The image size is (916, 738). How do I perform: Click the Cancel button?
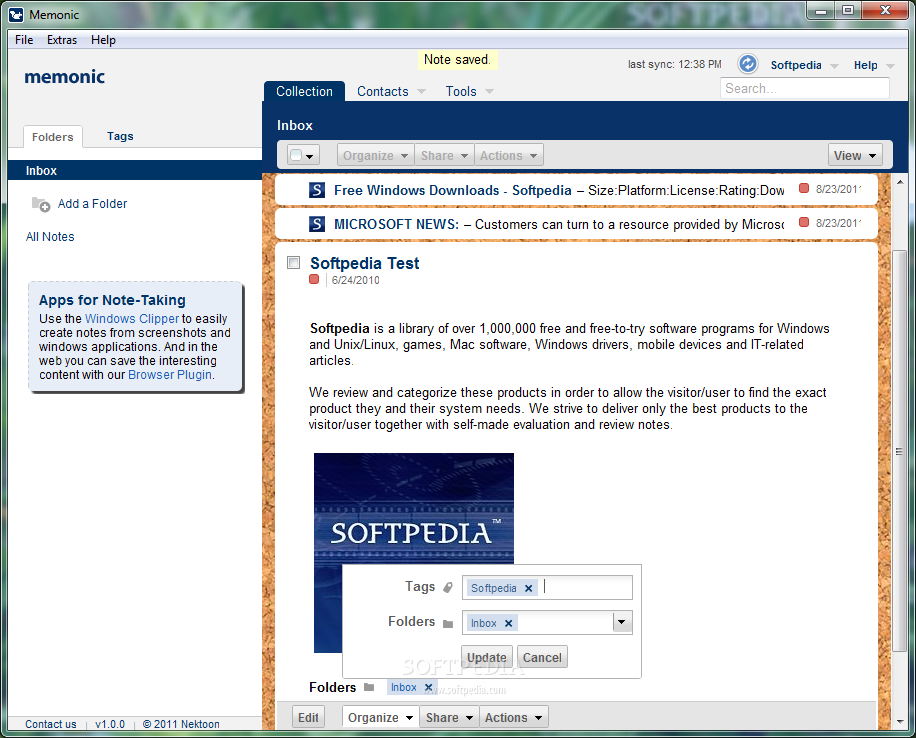click(x=542, y=657)
